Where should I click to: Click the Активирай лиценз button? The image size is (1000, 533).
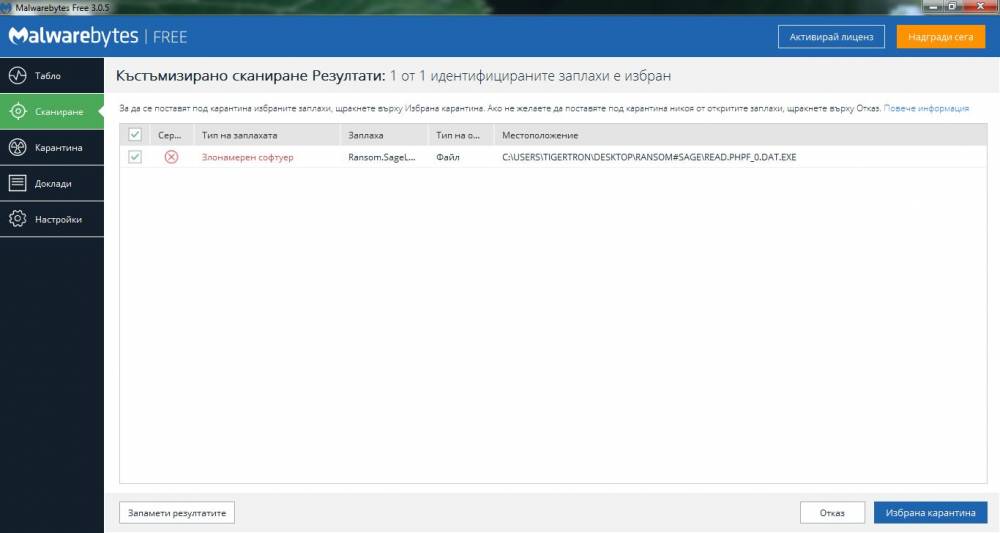click(x=831, y=37)
